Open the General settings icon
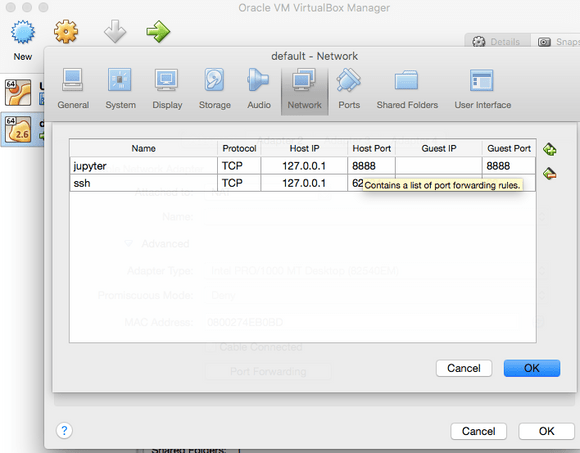580x453 pixels. [73, 80]
